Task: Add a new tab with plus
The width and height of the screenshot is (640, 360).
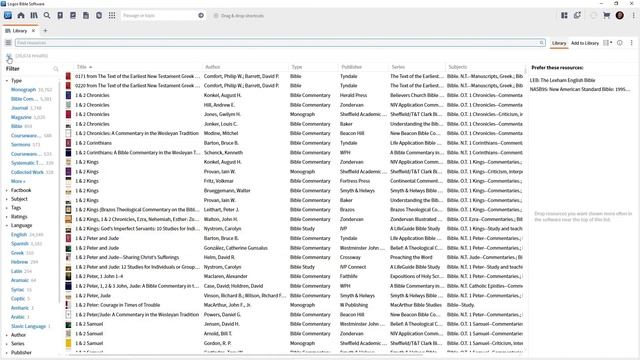Action: (x=45, y=31)
